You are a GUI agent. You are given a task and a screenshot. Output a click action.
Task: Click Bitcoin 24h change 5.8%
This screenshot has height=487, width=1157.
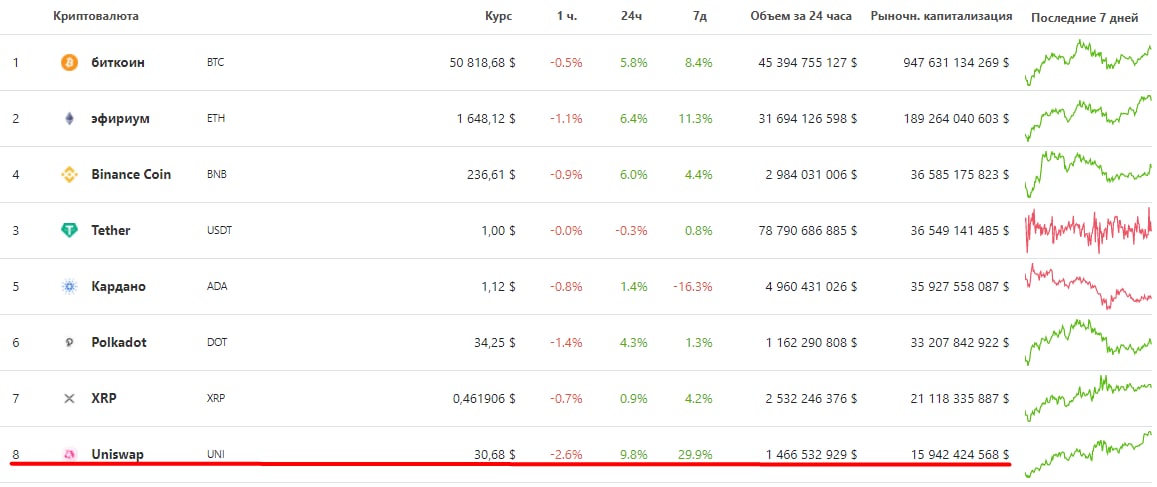point(634,63)
